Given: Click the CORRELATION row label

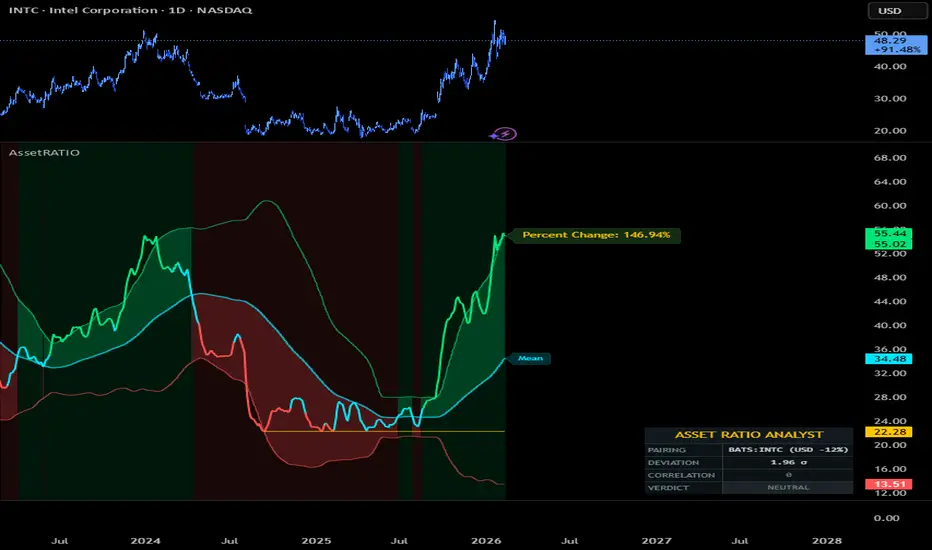Looking at the screenshot, I should (681, 475).
